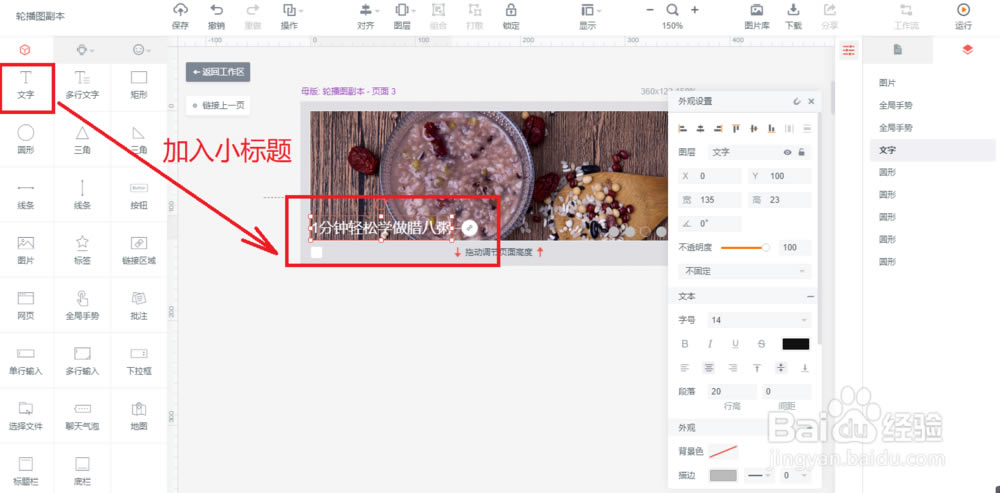Open the stroke width dropdown
Screen dimensions: 1000x493
click(x=795, y=475)
